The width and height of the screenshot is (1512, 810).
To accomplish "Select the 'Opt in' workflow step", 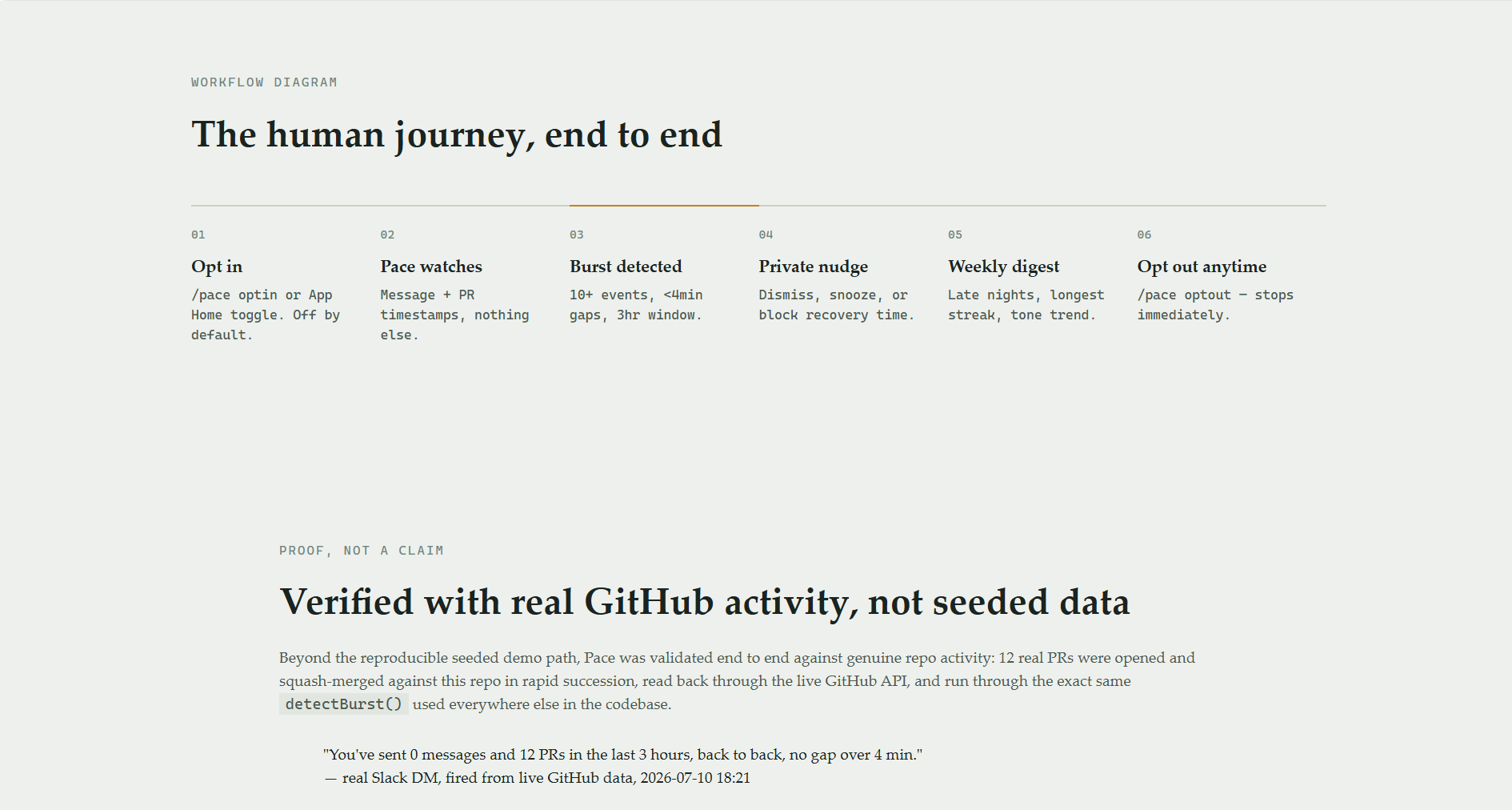I will point(217,267).
